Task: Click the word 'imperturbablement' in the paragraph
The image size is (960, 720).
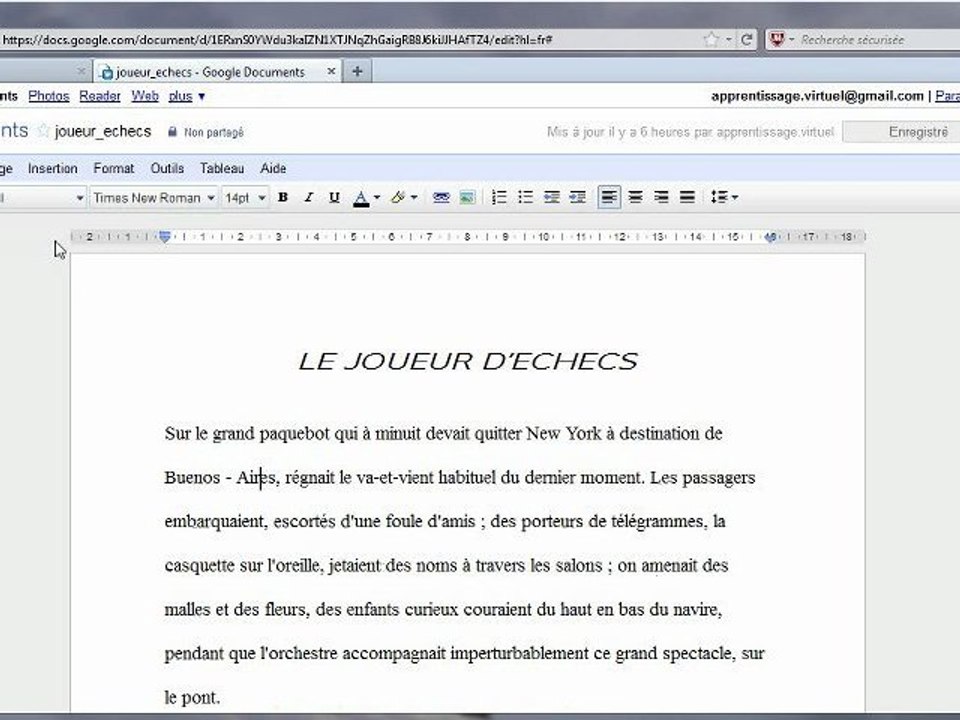Action: (x=520, y=653)
